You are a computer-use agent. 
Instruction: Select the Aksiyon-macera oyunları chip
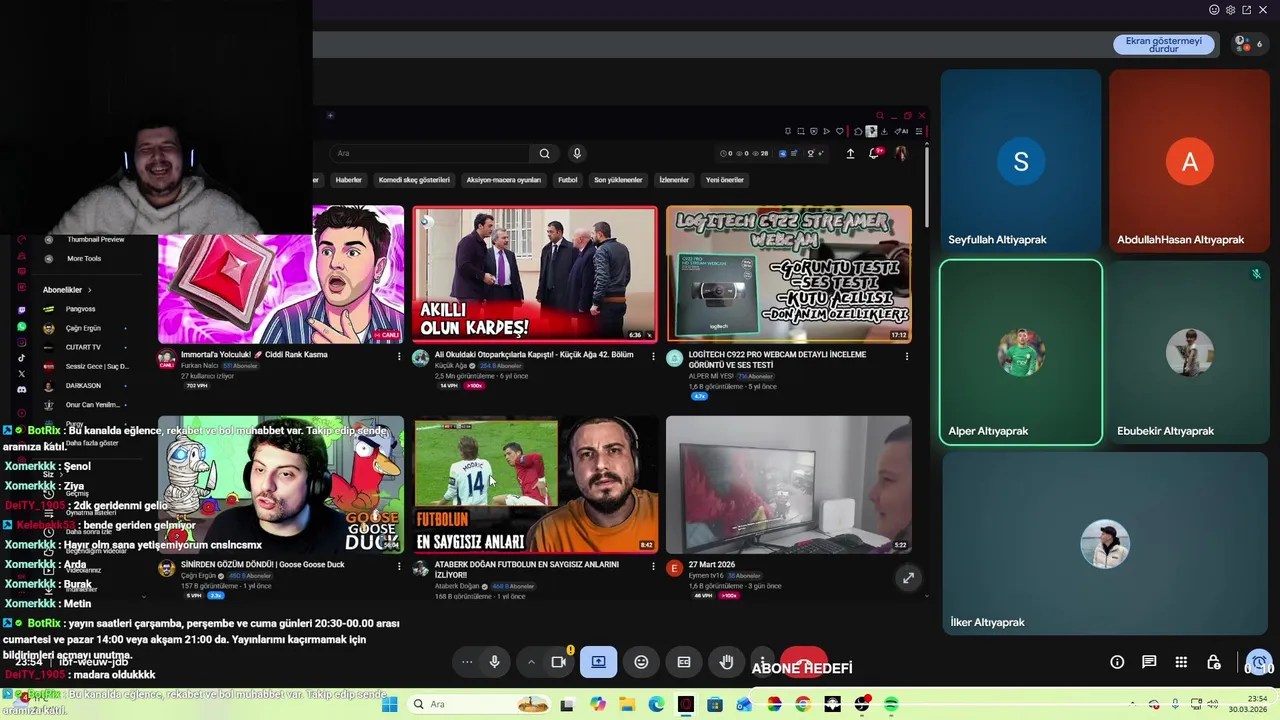(x=503, y=180)
